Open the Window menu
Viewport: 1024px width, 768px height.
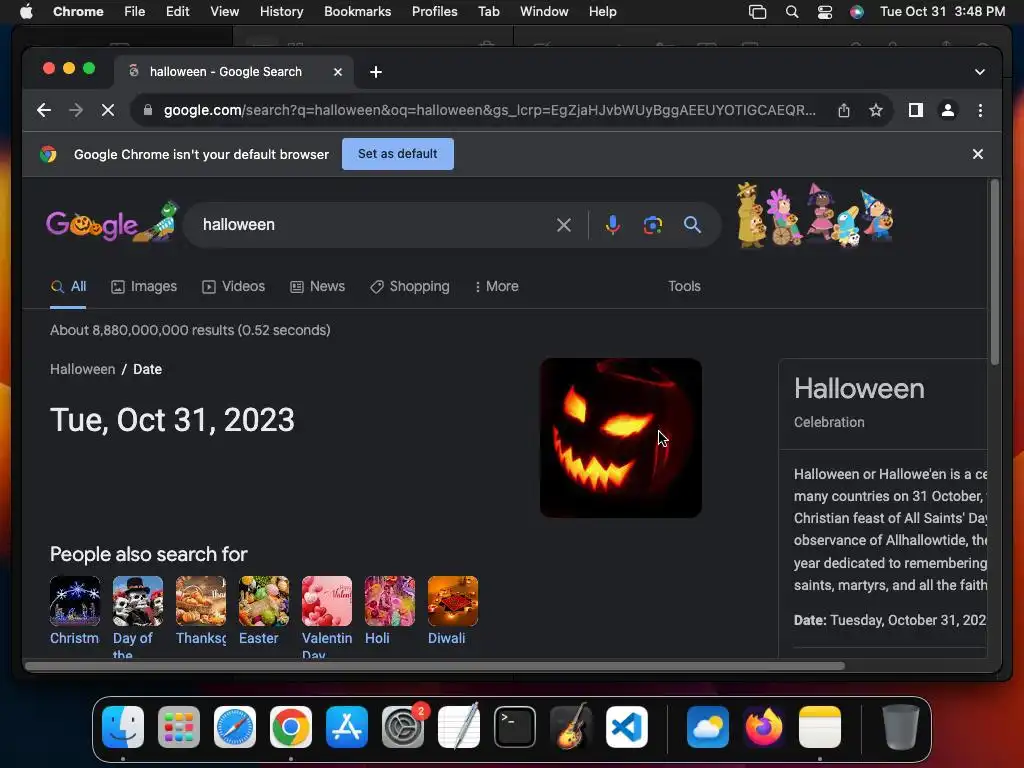pyautogui.click(x=544, y=12)
